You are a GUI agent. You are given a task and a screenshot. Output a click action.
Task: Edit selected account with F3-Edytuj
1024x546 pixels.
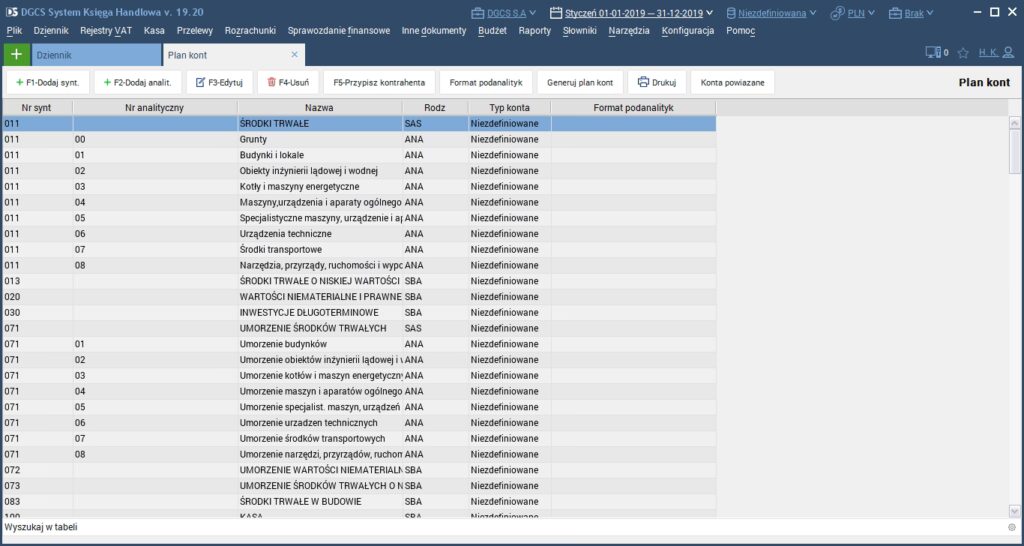coord(218,82)
